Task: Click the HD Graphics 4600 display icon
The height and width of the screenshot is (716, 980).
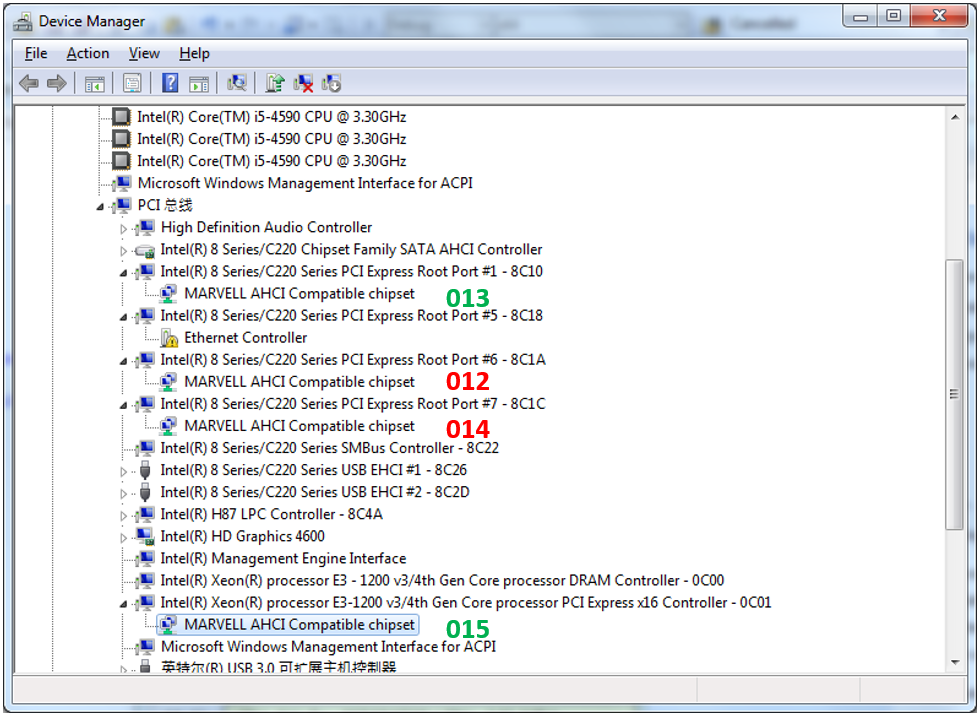Action: click(145, 536)
